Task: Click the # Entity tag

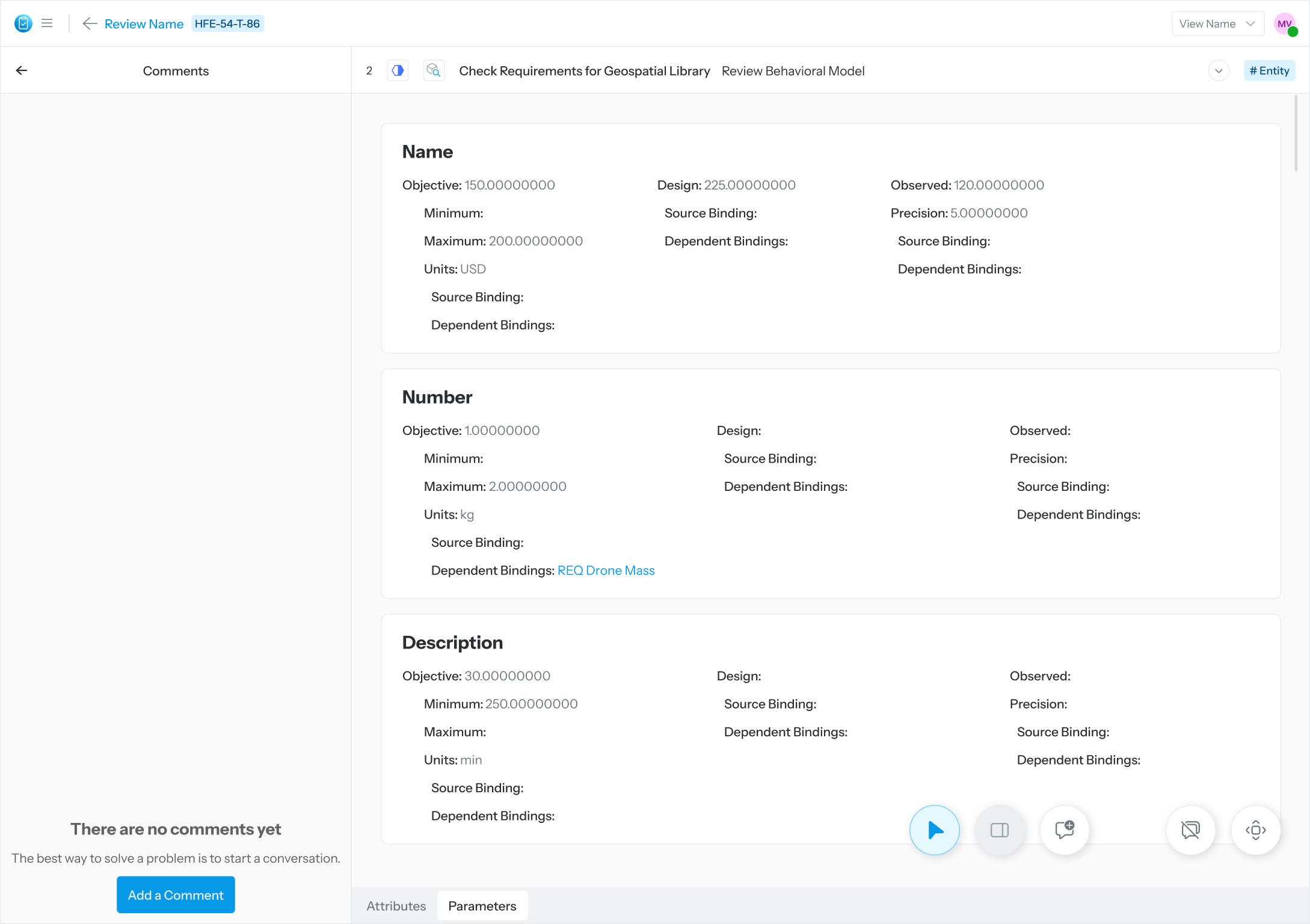Action: (1269, 70)
